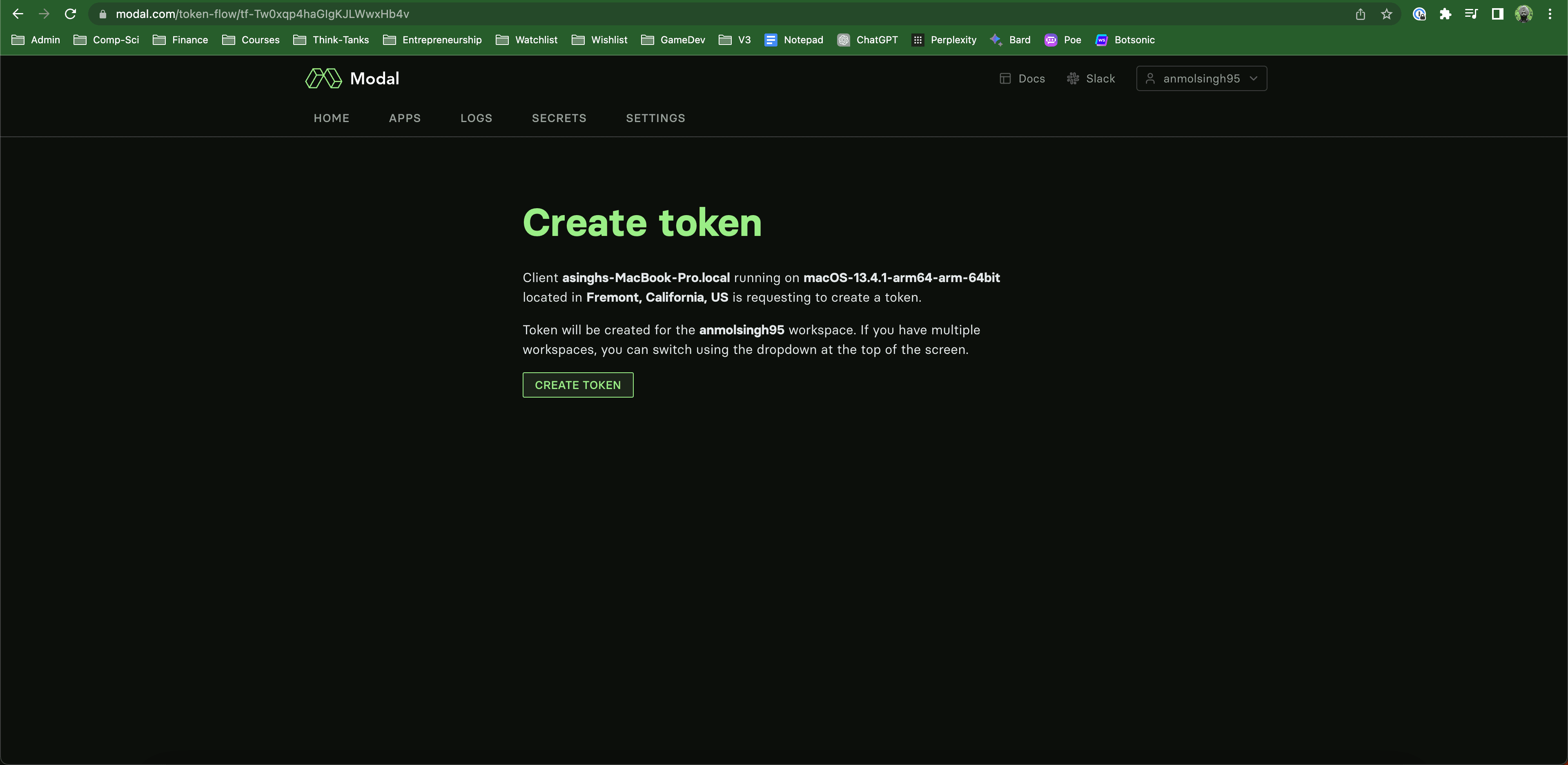Viewport: 1568px width, 765px height.
Task: Open the Slack community link
Action: pyautogui.click(x=1091, y=78)
